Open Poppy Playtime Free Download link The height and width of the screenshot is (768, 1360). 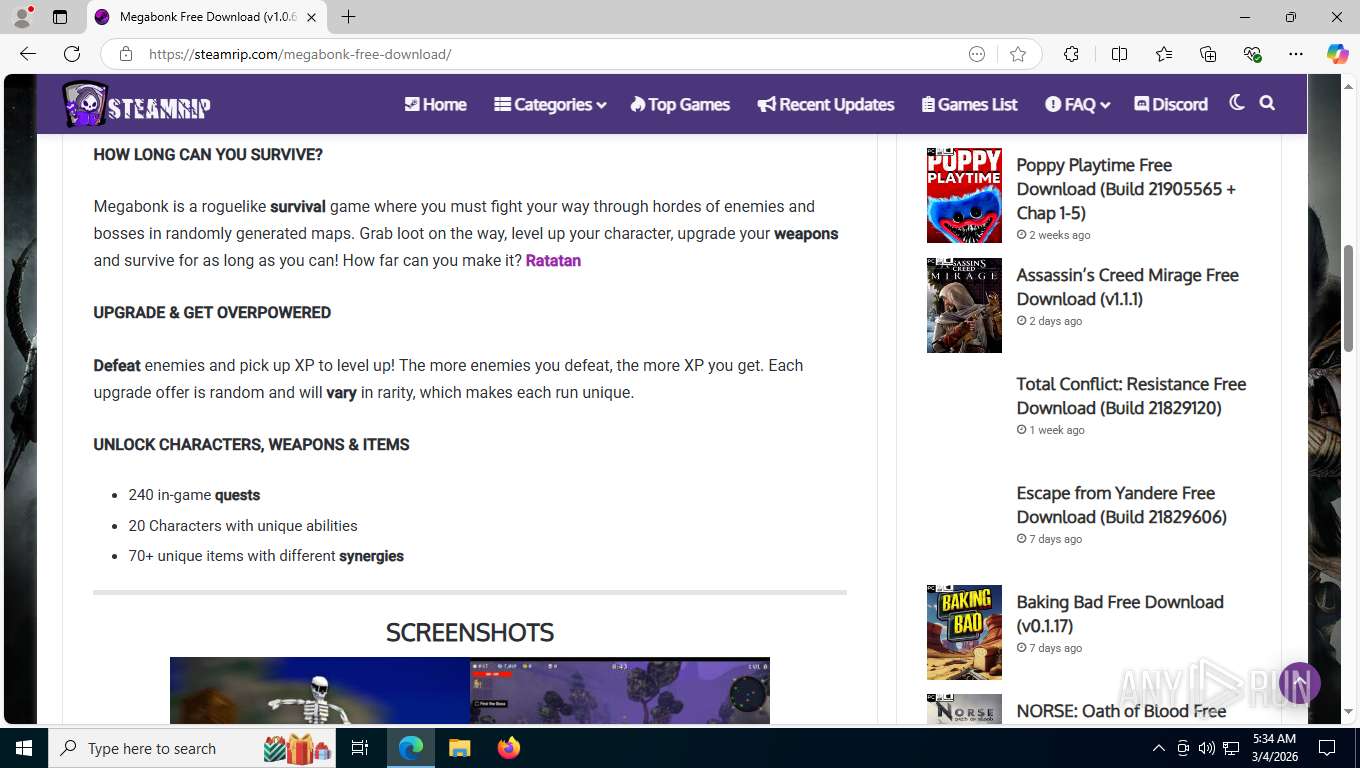coord(1126,189)
